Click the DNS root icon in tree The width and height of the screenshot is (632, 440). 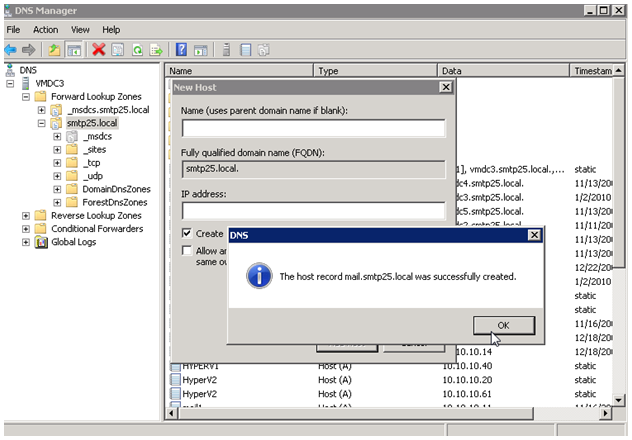(10, 70)
